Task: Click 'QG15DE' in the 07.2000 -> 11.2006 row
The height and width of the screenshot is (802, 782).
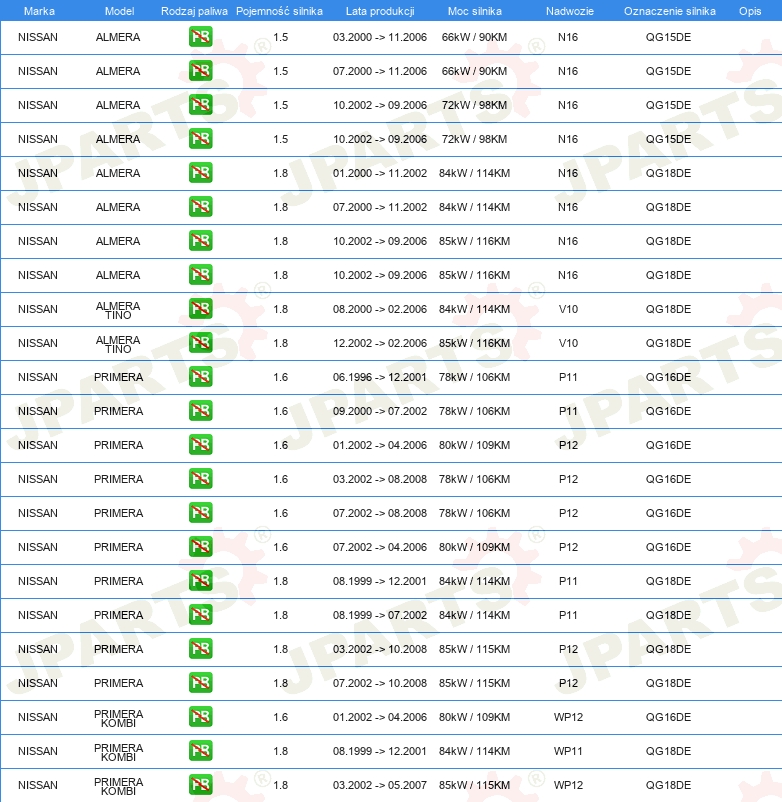Action: 668,71
